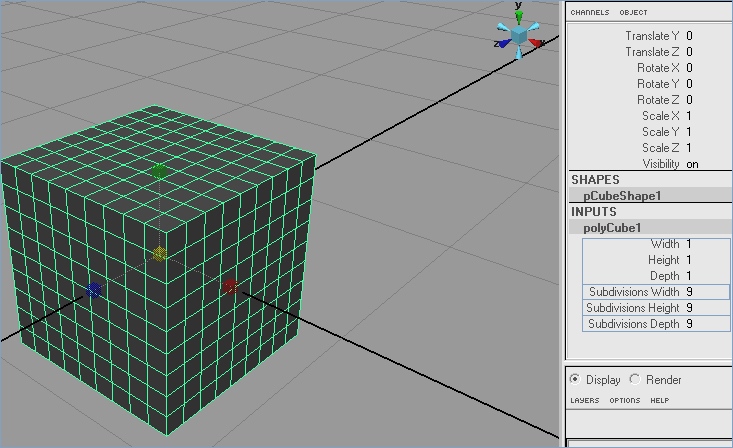
Task: Select the Display radio button
Action: [x=575, y=379]
